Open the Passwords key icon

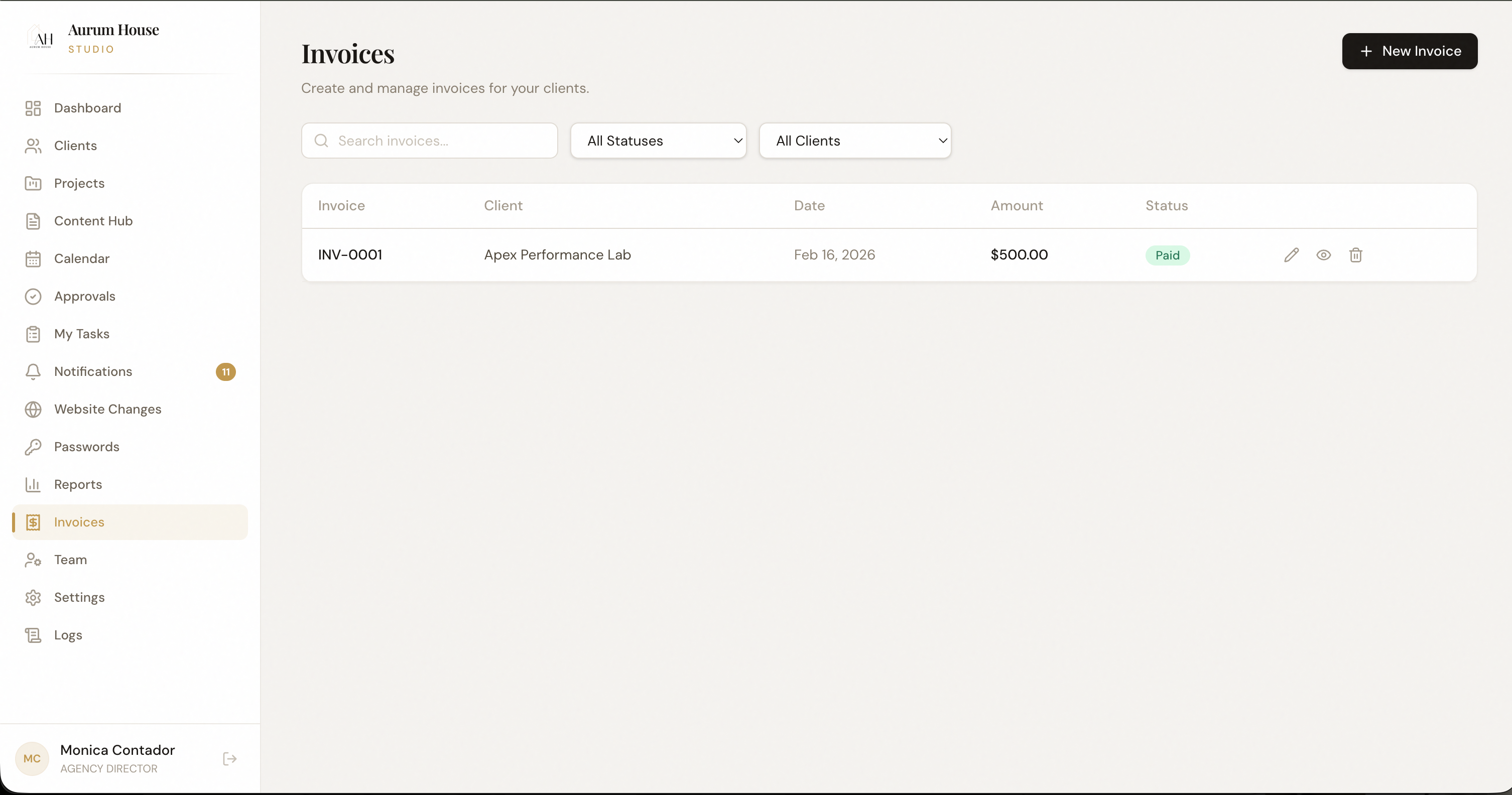click(34, 447)
